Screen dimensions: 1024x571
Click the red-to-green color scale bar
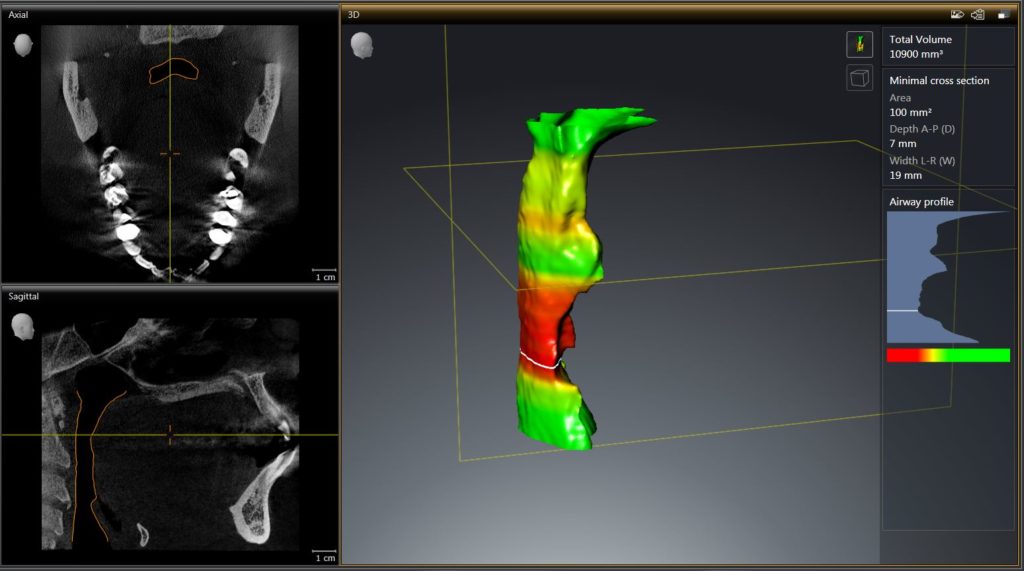click(948, 355)
